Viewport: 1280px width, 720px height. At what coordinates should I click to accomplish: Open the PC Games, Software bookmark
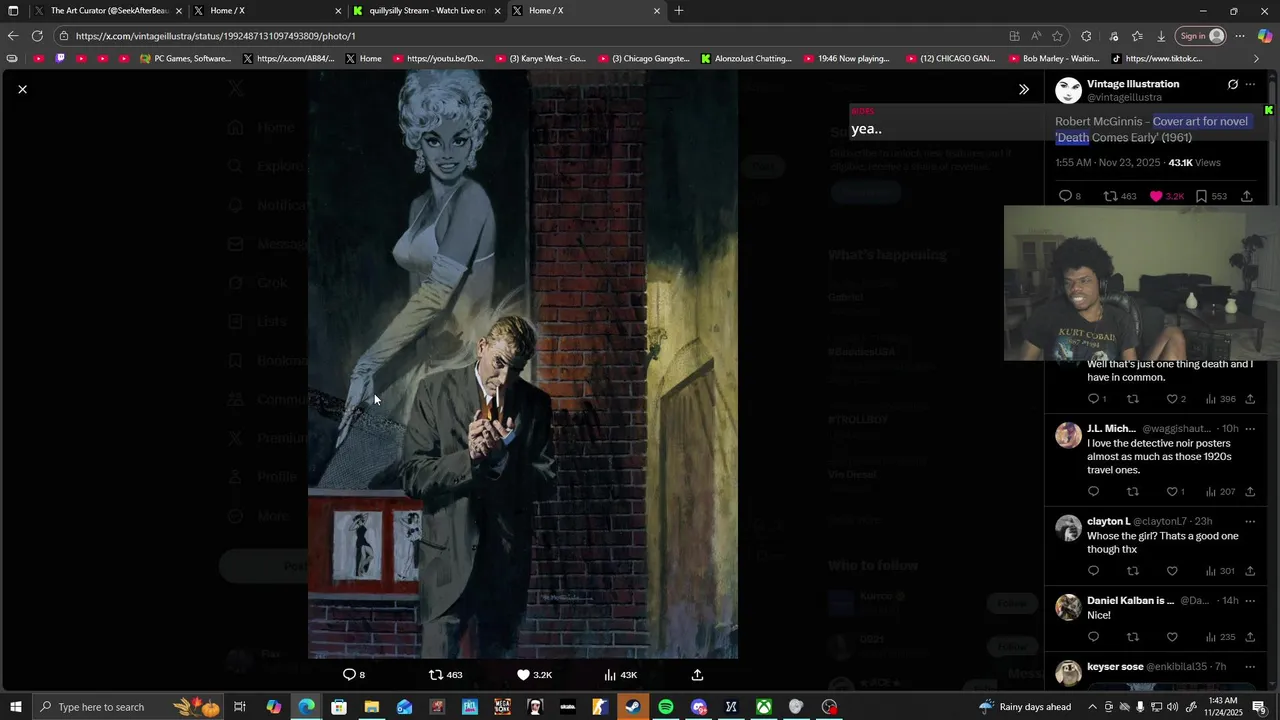186,59
